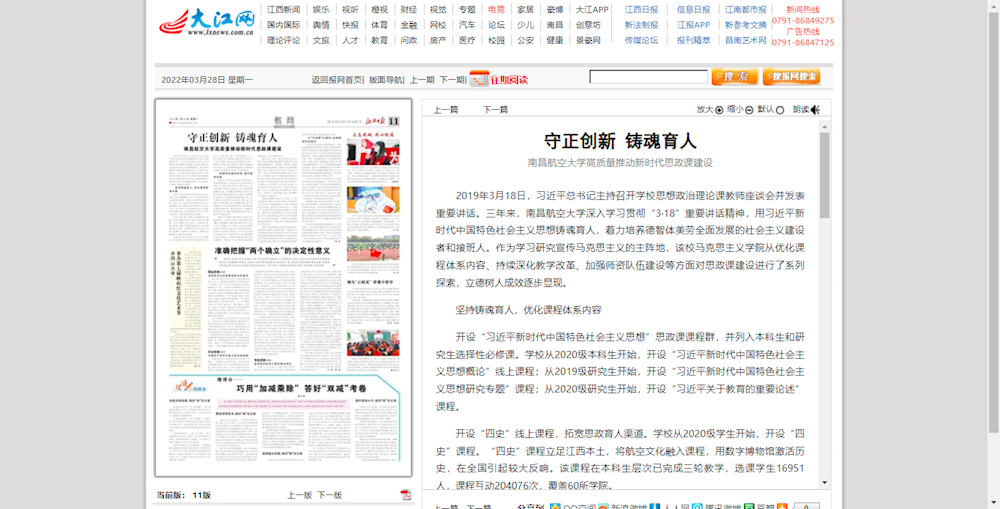Click the 放大 zoom-in icon
The image size is (1000, 509).
click(720, 110)
